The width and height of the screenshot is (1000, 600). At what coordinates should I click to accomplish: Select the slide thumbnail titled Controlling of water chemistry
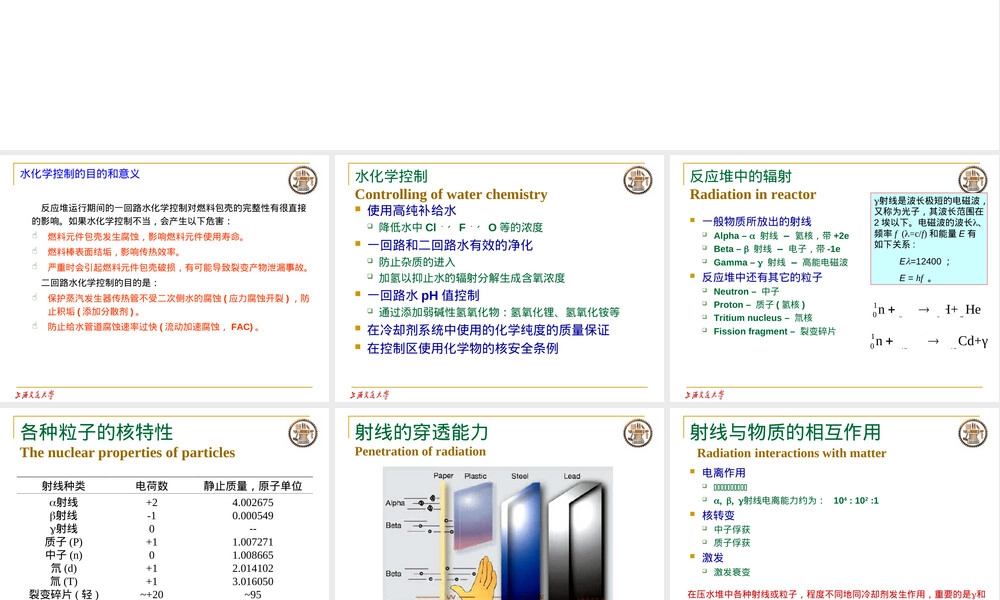click(499, 278)
